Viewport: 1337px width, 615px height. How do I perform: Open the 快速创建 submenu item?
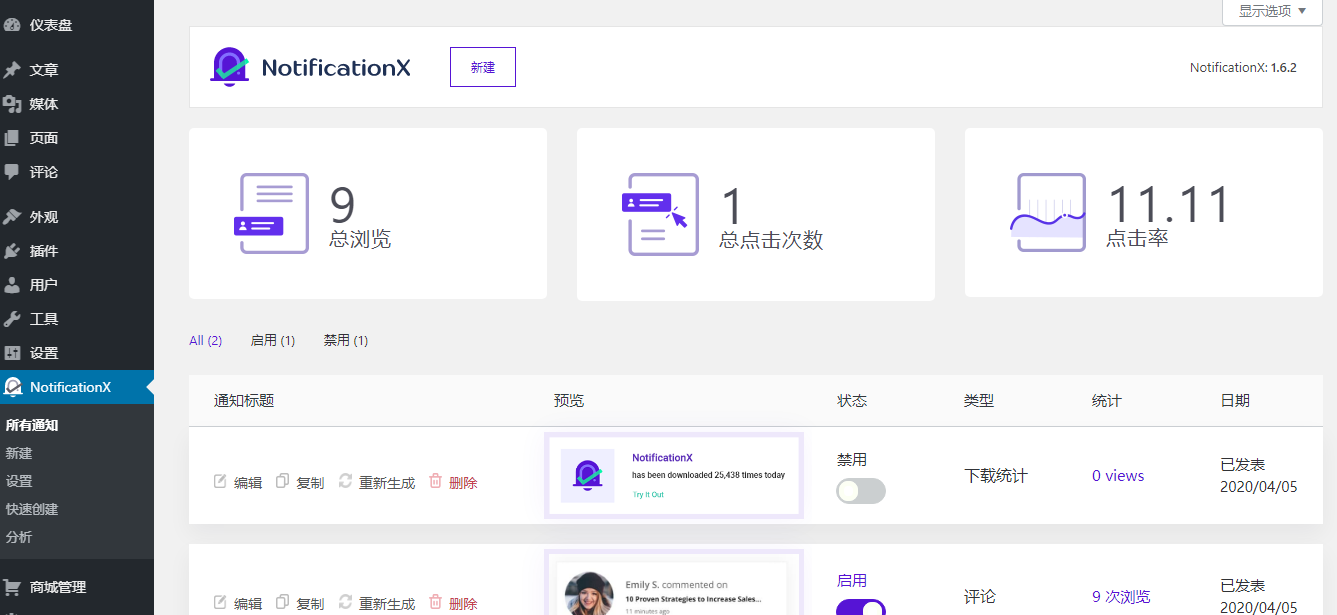[32, 509]
